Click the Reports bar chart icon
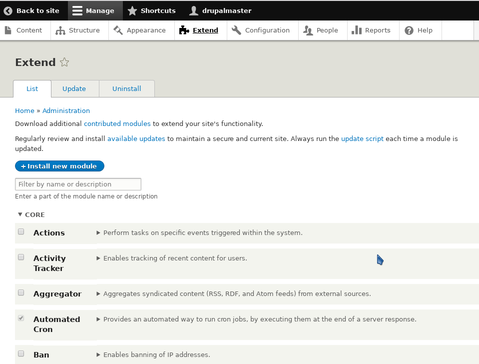 coord(356,30)
